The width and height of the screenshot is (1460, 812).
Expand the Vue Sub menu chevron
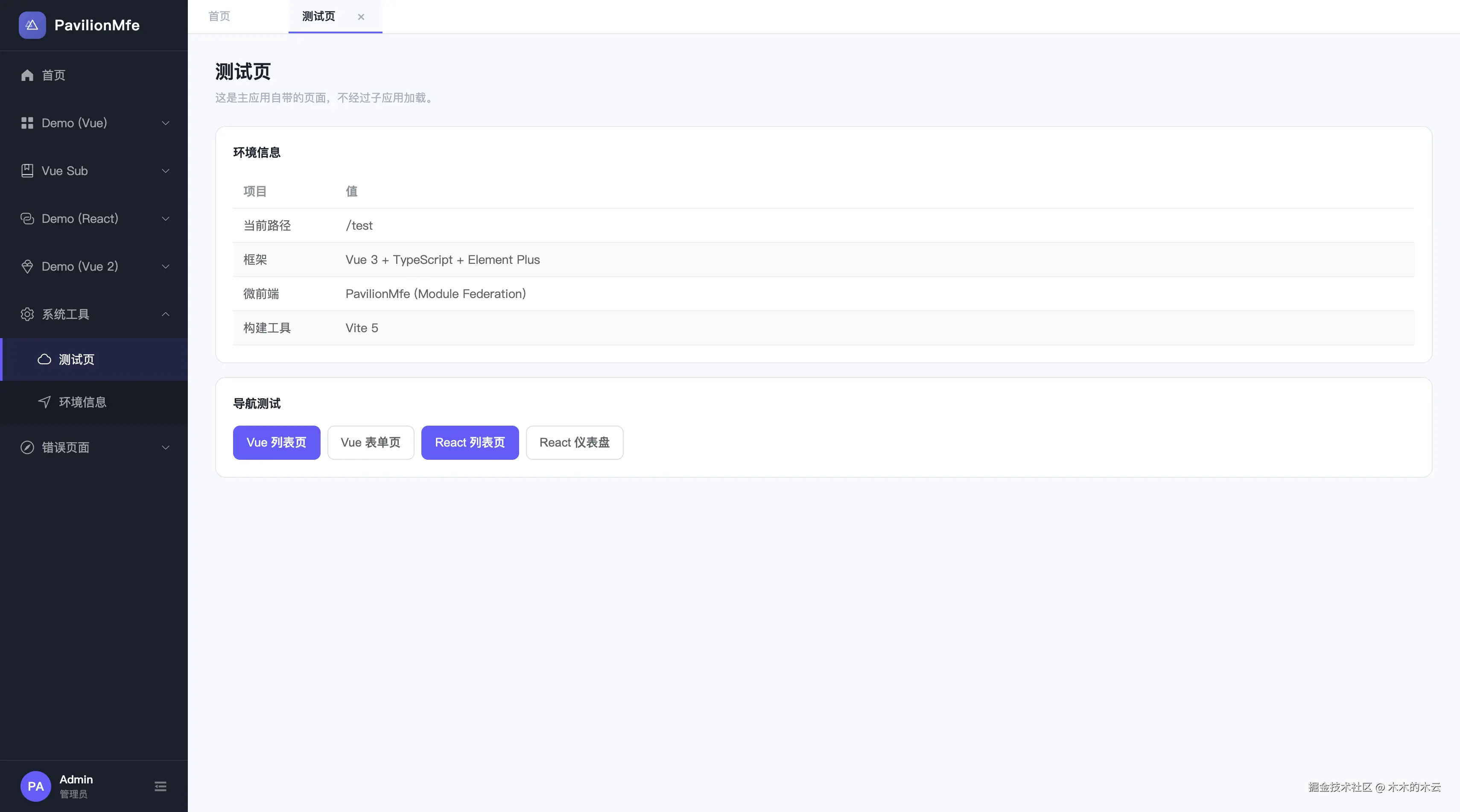point(166,171)
